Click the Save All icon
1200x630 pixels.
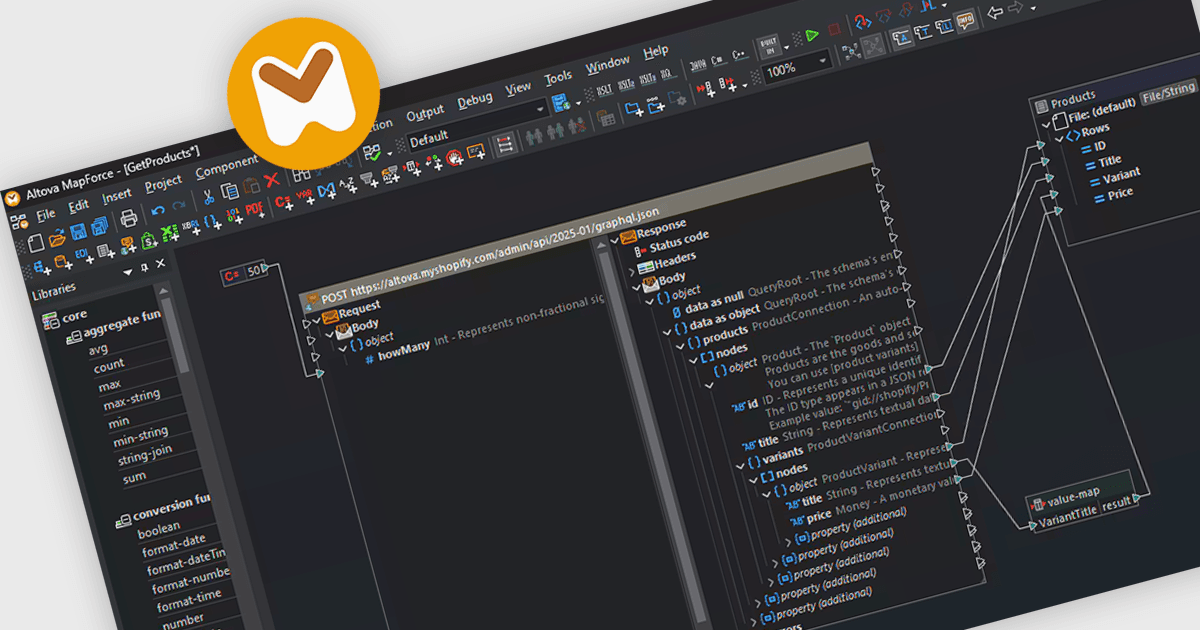click(99, 225)
